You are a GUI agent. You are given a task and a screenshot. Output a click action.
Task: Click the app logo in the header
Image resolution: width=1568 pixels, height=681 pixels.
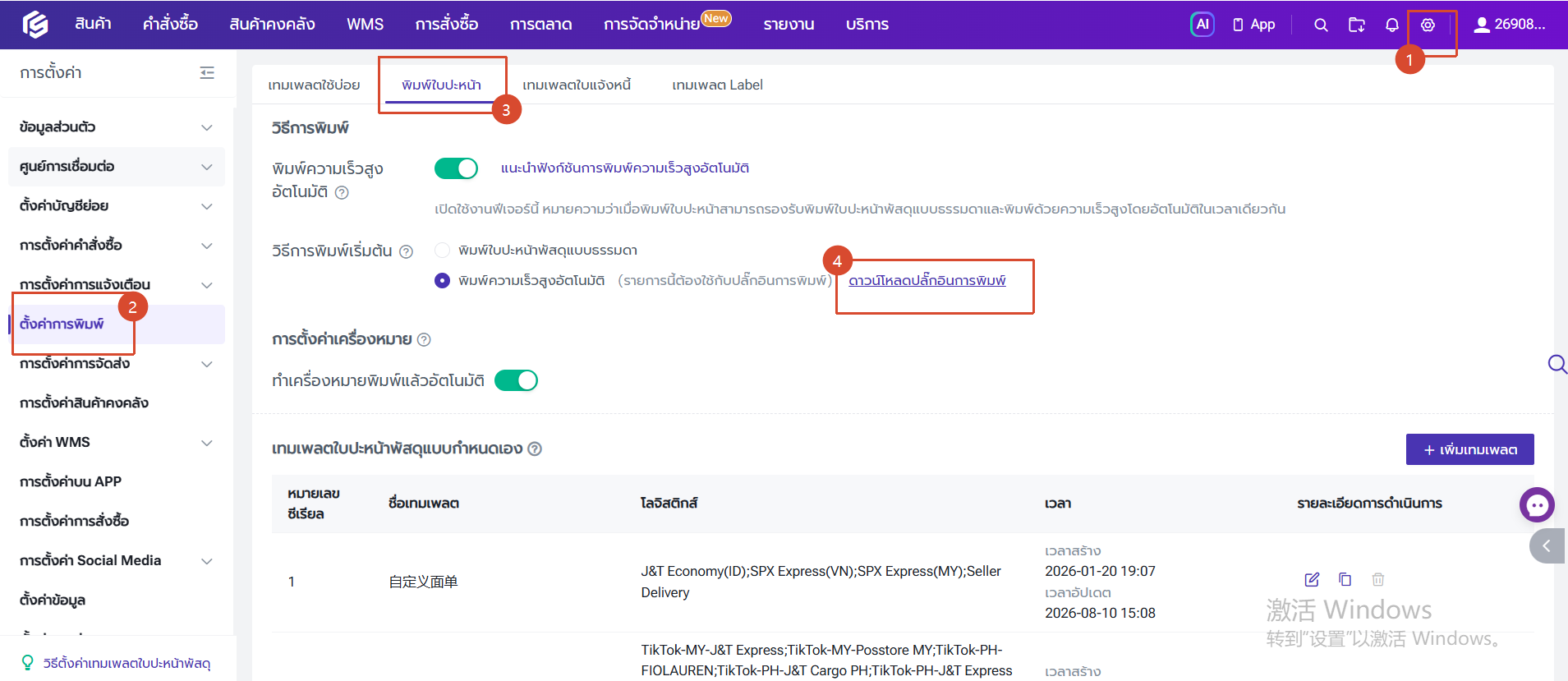tap(34, 25)
